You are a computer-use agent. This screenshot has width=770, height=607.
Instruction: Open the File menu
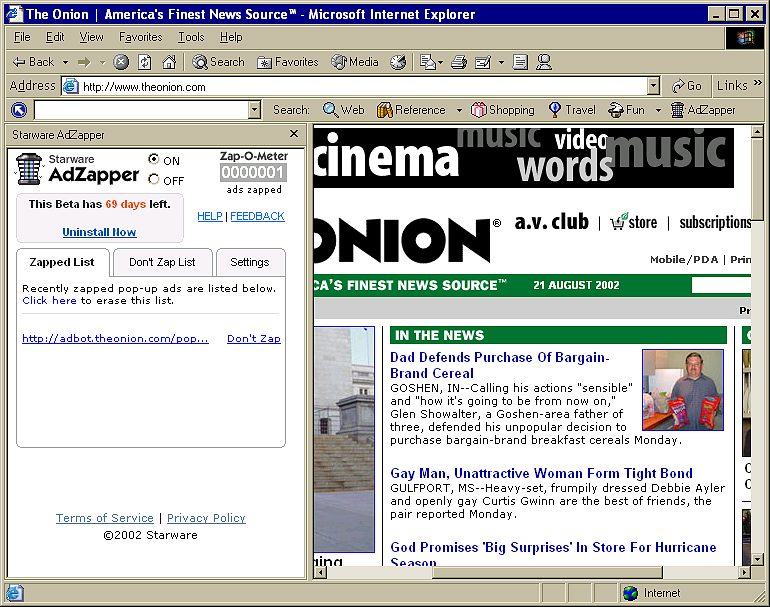point(22,37)
